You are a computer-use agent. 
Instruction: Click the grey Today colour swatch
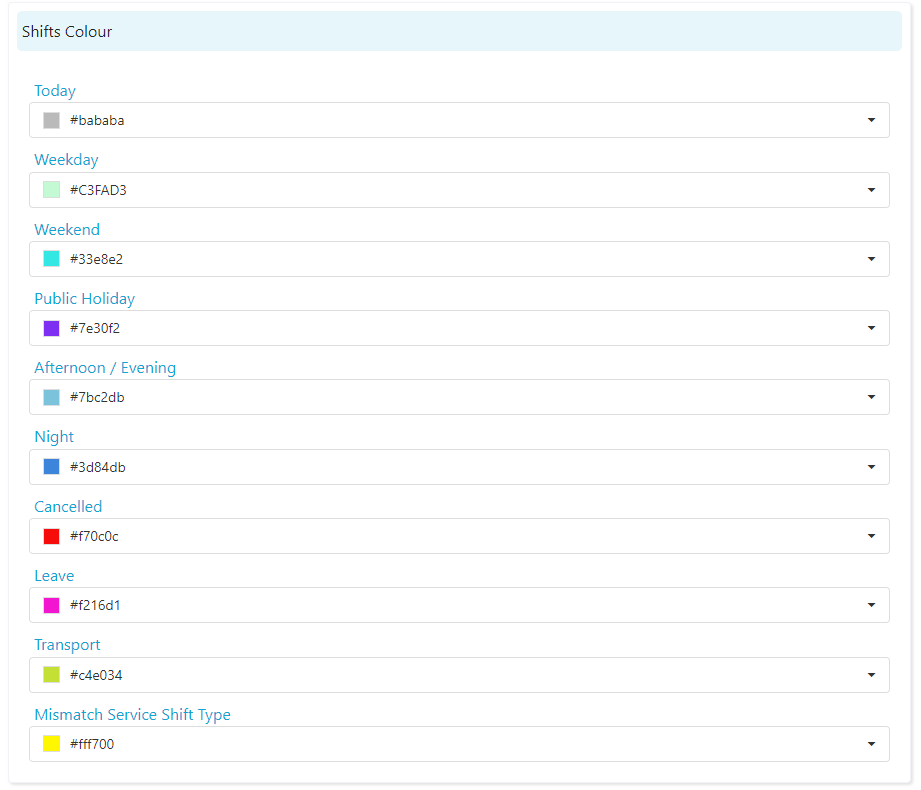[52, 120]
